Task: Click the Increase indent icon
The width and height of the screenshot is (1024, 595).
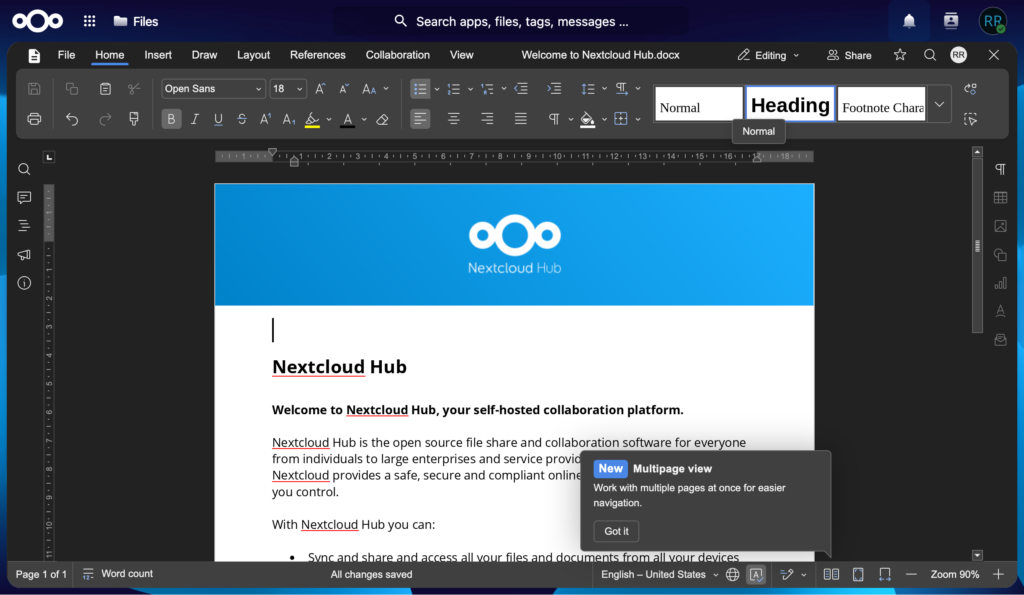Action: [x=554, y=89]
